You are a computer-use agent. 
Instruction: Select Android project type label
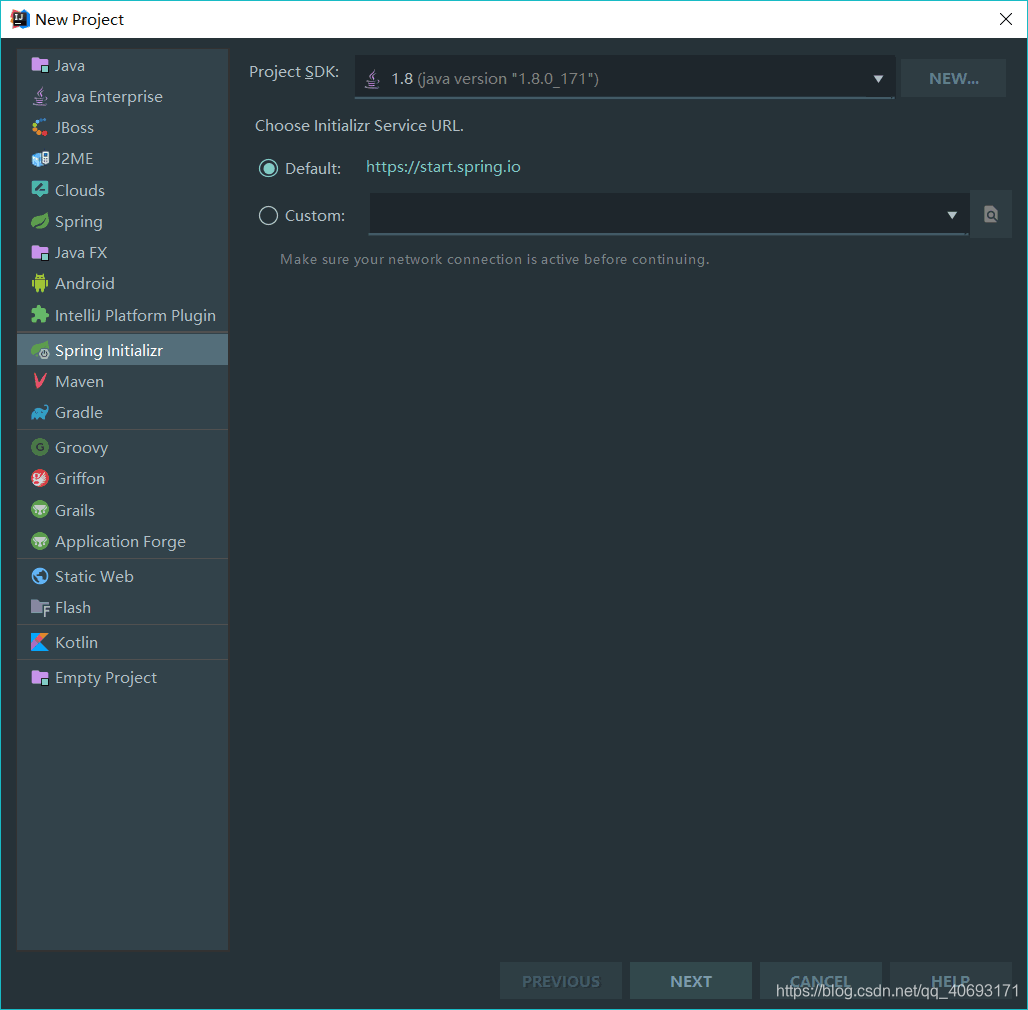pos(85,283)
